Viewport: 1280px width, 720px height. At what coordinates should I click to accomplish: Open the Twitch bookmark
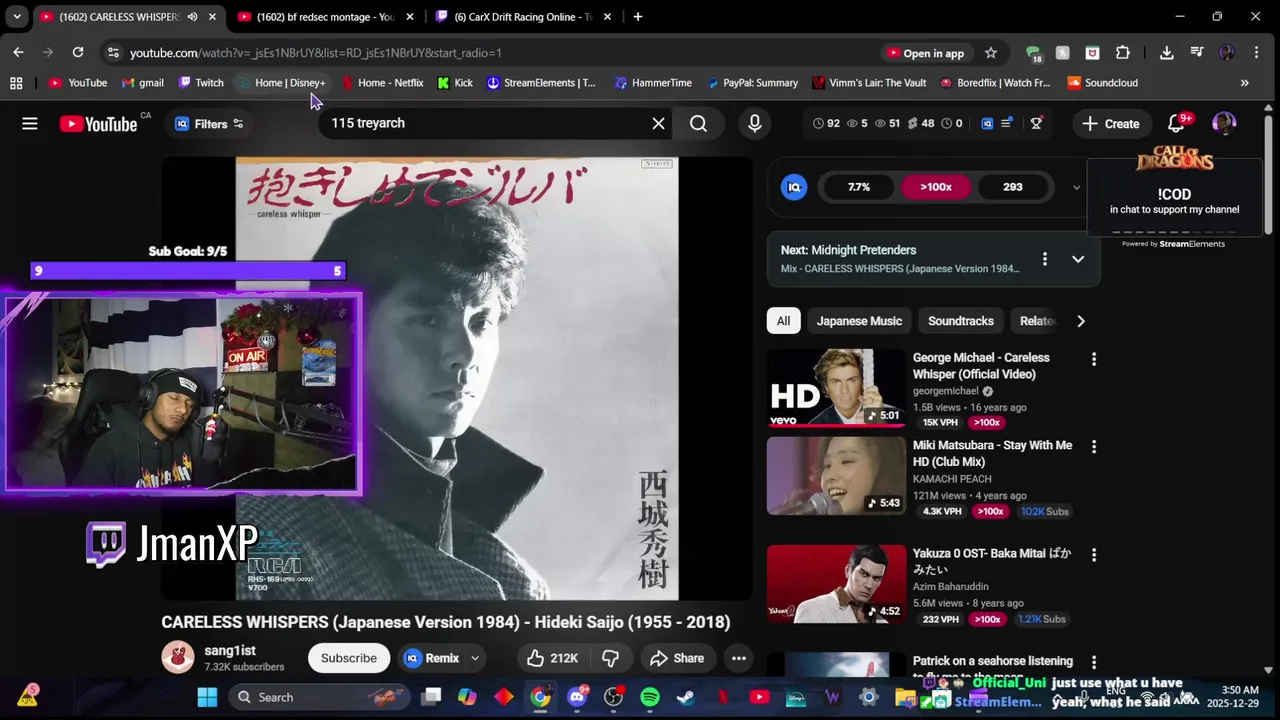tap(201, 83)
